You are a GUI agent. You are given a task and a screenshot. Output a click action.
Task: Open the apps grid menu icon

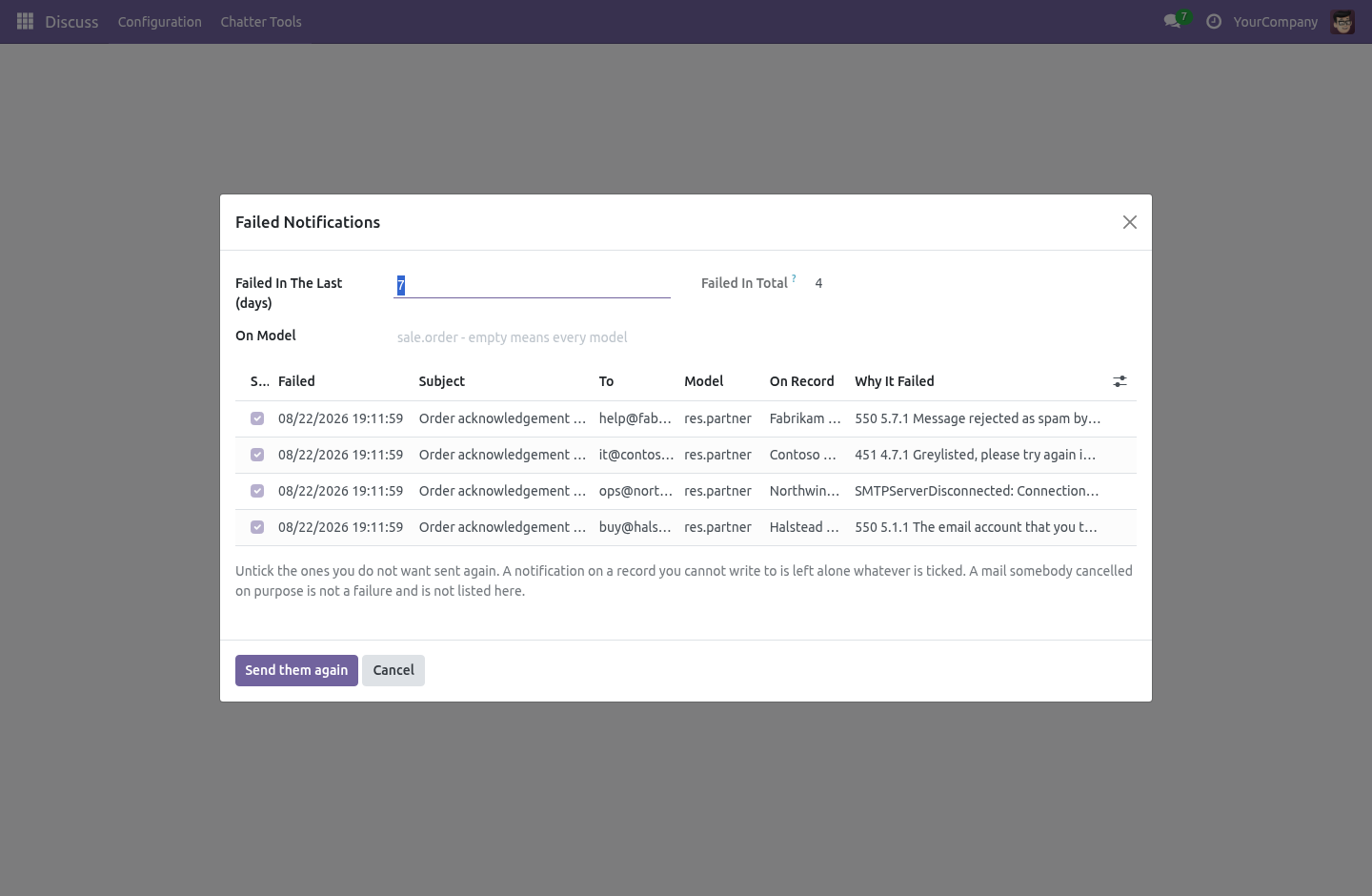pyautogui.click(x=26, y=21)
